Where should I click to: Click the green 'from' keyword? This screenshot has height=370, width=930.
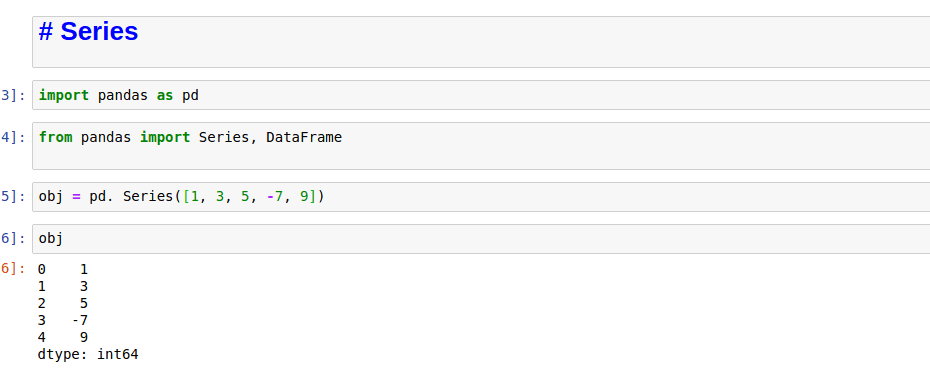coord(55,138)
